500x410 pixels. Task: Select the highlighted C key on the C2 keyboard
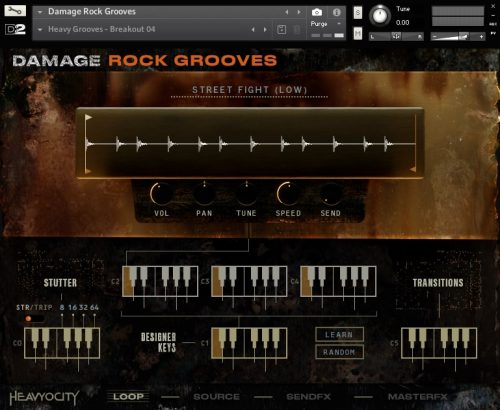point(128,288)
